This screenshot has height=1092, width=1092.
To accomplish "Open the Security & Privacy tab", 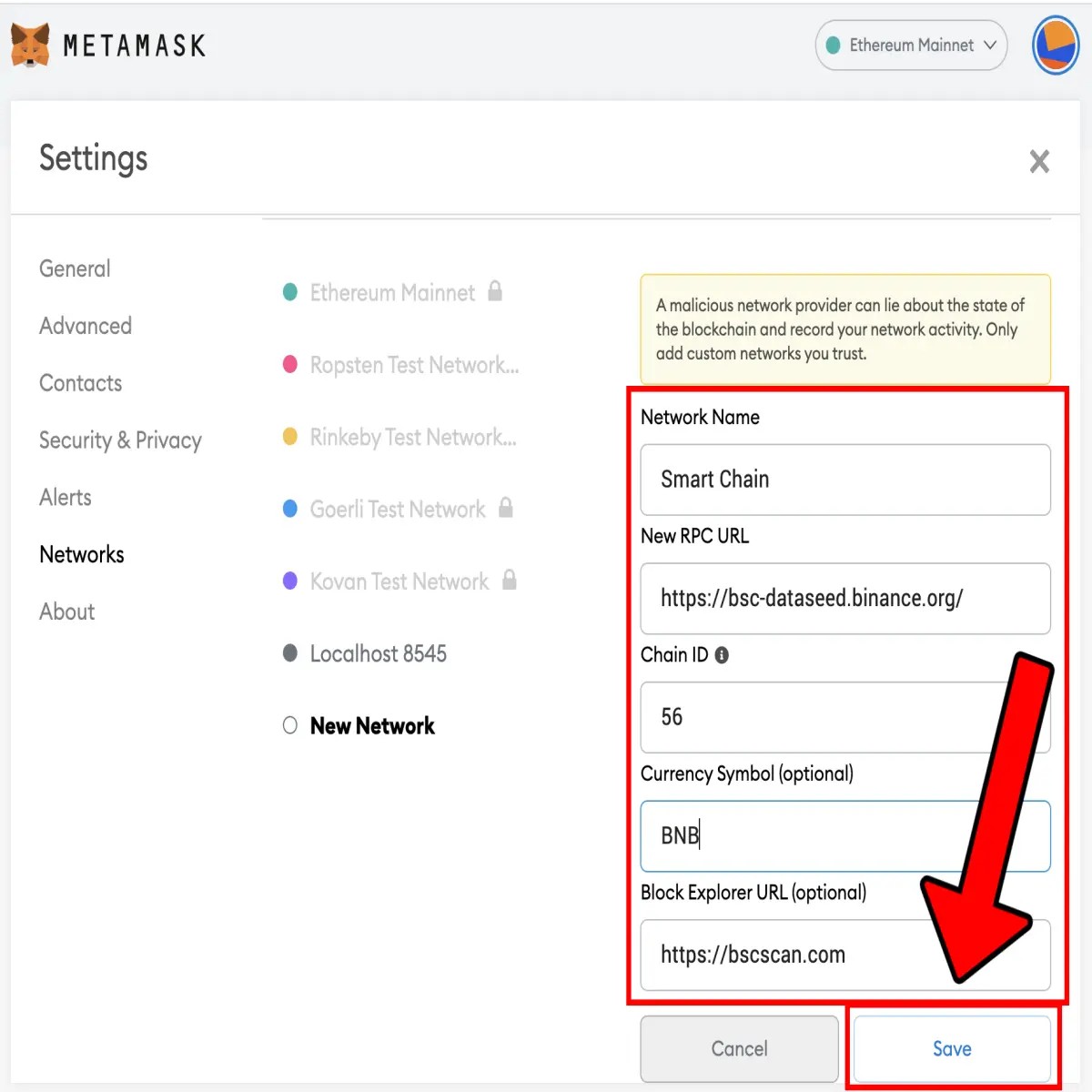I will tap(120, 440).
